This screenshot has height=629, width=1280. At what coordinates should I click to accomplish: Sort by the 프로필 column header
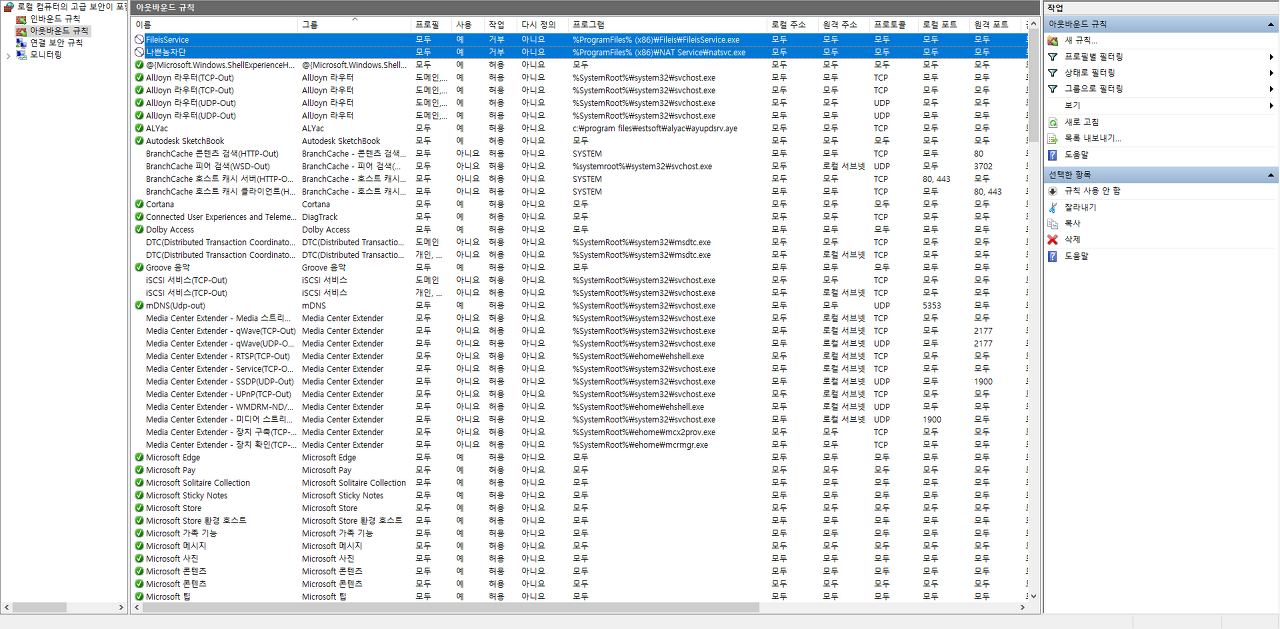[432, 23]
